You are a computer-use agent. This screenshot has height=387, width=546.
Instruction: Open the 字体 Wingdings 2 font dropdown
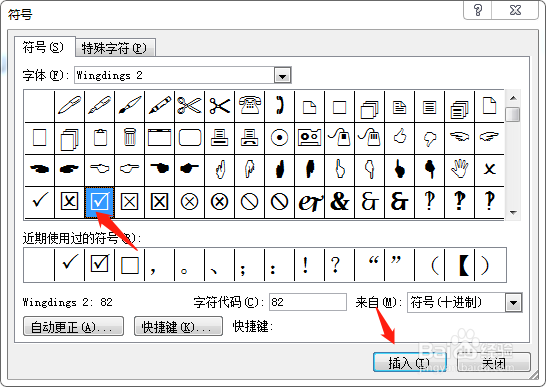point(282,75)
